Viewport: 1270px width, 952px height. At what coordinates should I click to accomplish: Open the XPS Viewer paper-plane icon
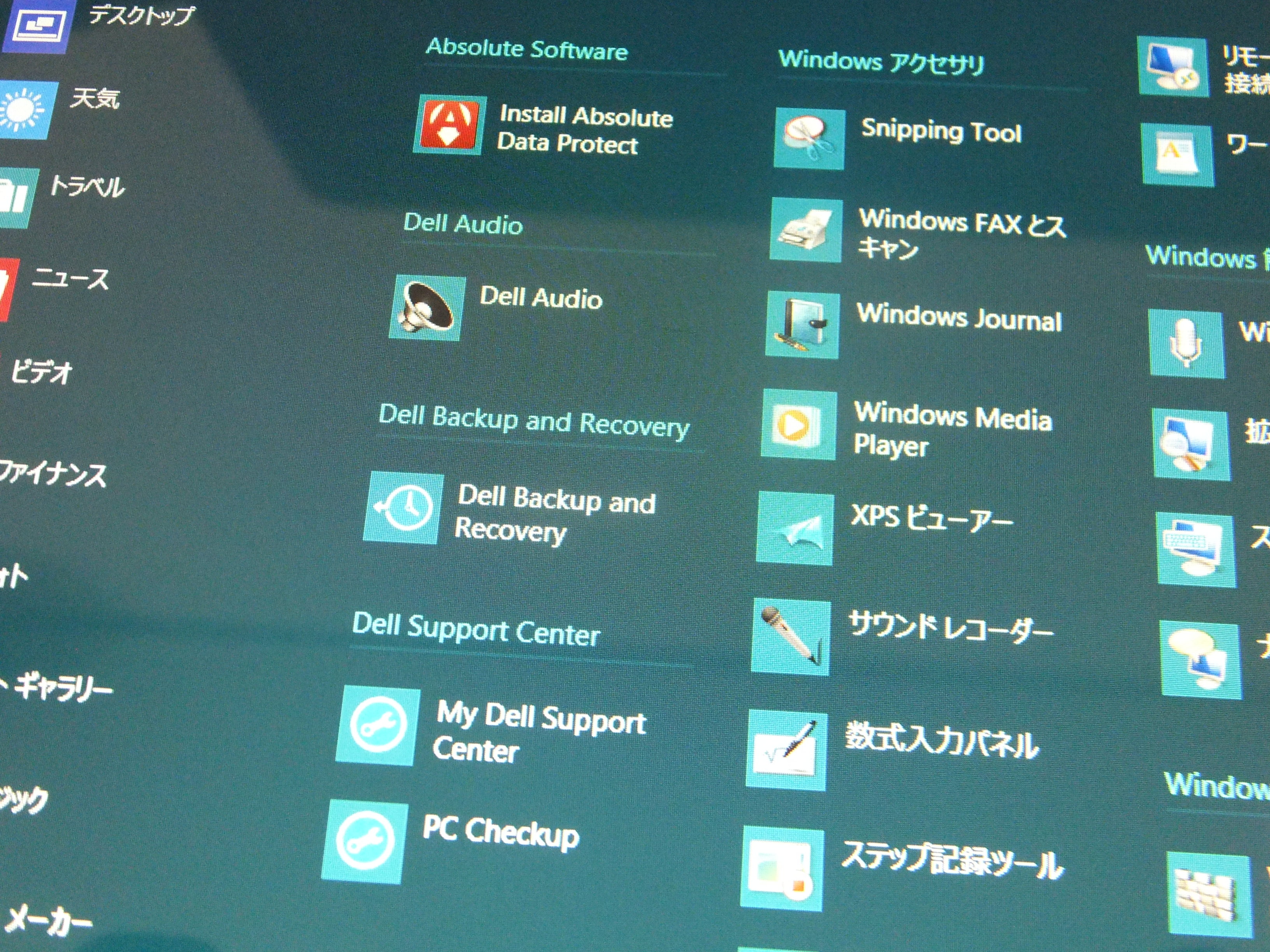(x=795, y=528)
